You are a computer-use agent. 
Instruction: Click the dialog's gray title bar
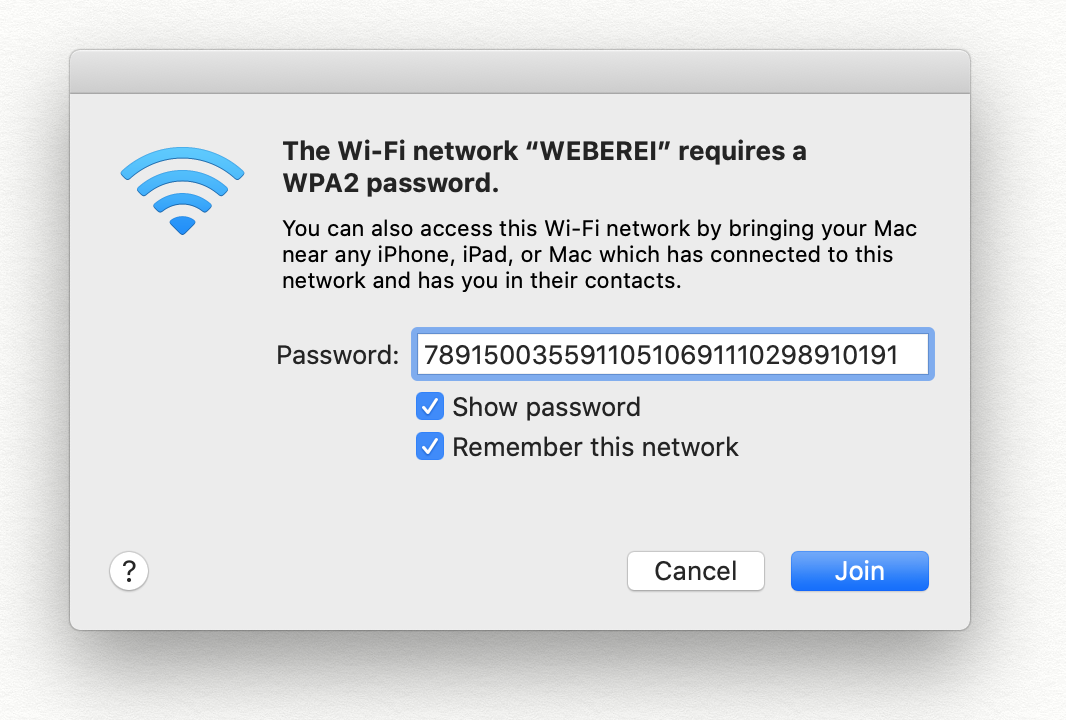(520, 71)
